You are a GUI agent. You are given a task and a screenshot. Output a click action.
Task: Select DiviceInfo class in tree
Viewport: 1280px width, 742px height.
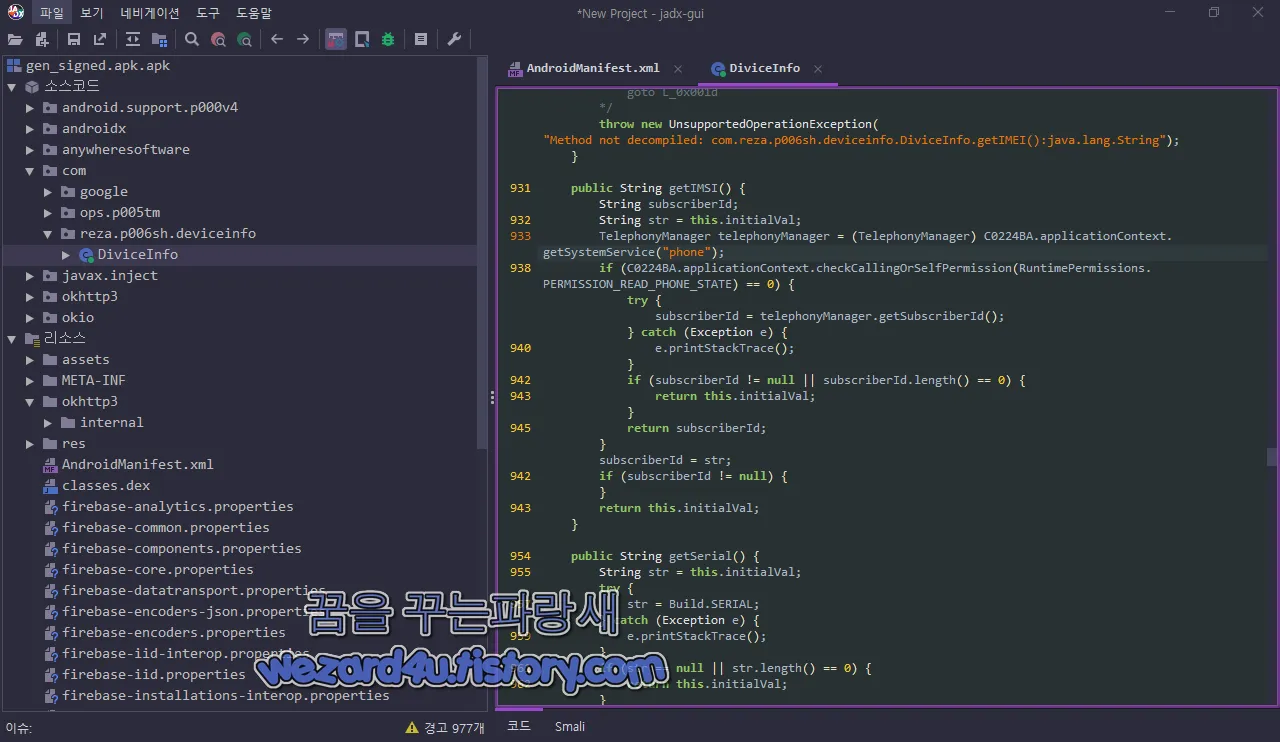[x=138, y=255]
